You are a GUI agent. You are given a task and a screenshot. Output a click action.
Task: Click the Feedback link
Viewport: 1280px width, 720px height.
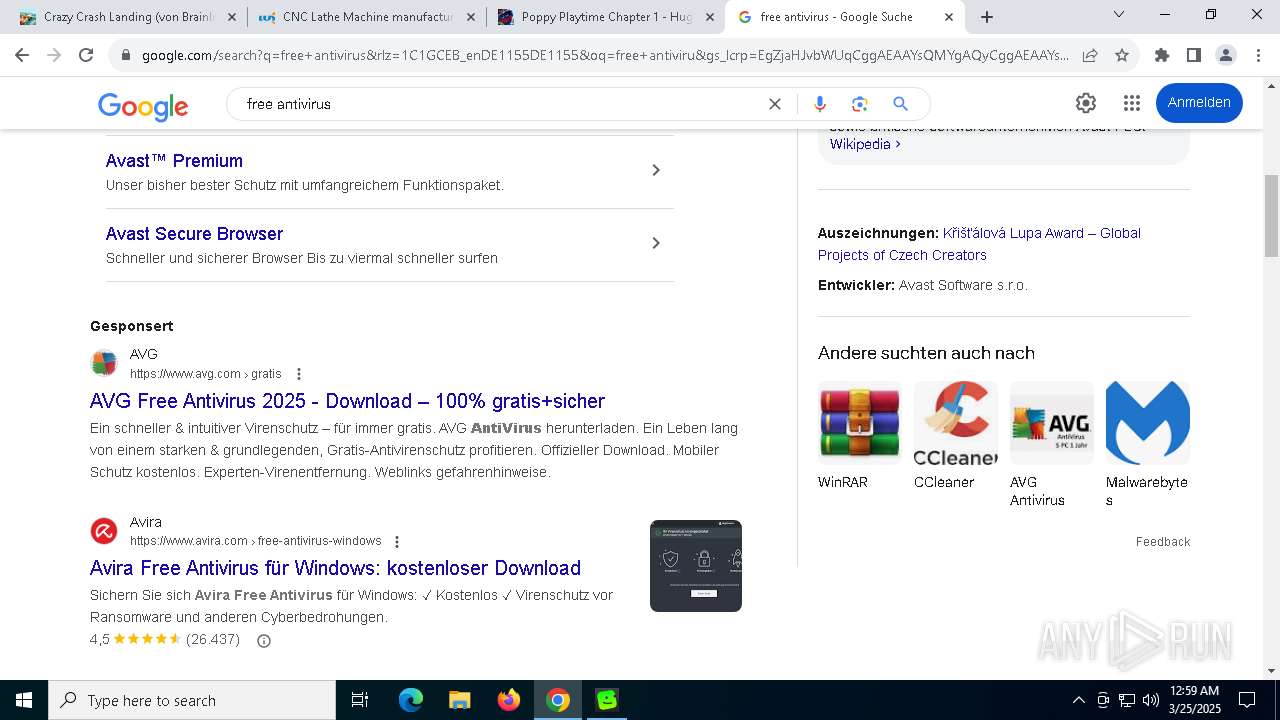point(1162,542)
